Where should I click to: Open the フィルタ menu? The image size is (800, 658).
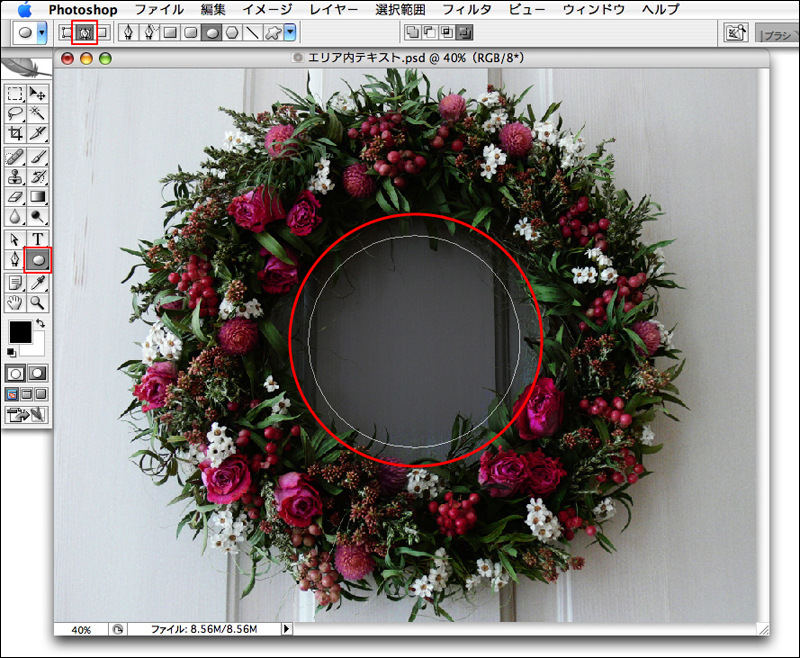(x=464, y=10)
